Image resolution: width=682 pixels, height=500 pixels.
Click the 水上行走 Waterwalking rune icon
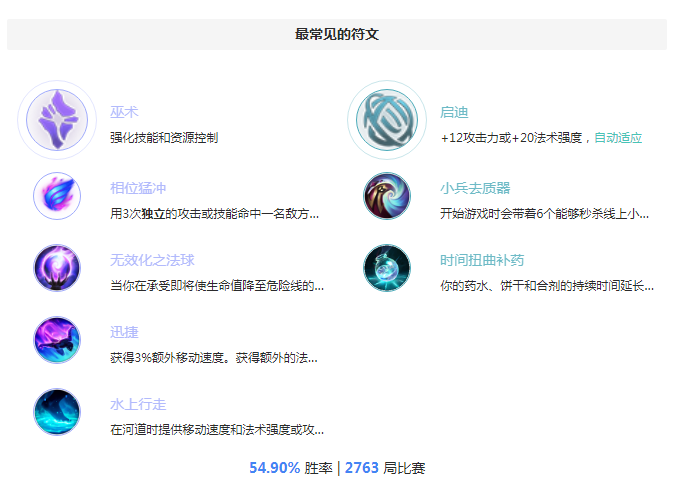click(57, 412)
